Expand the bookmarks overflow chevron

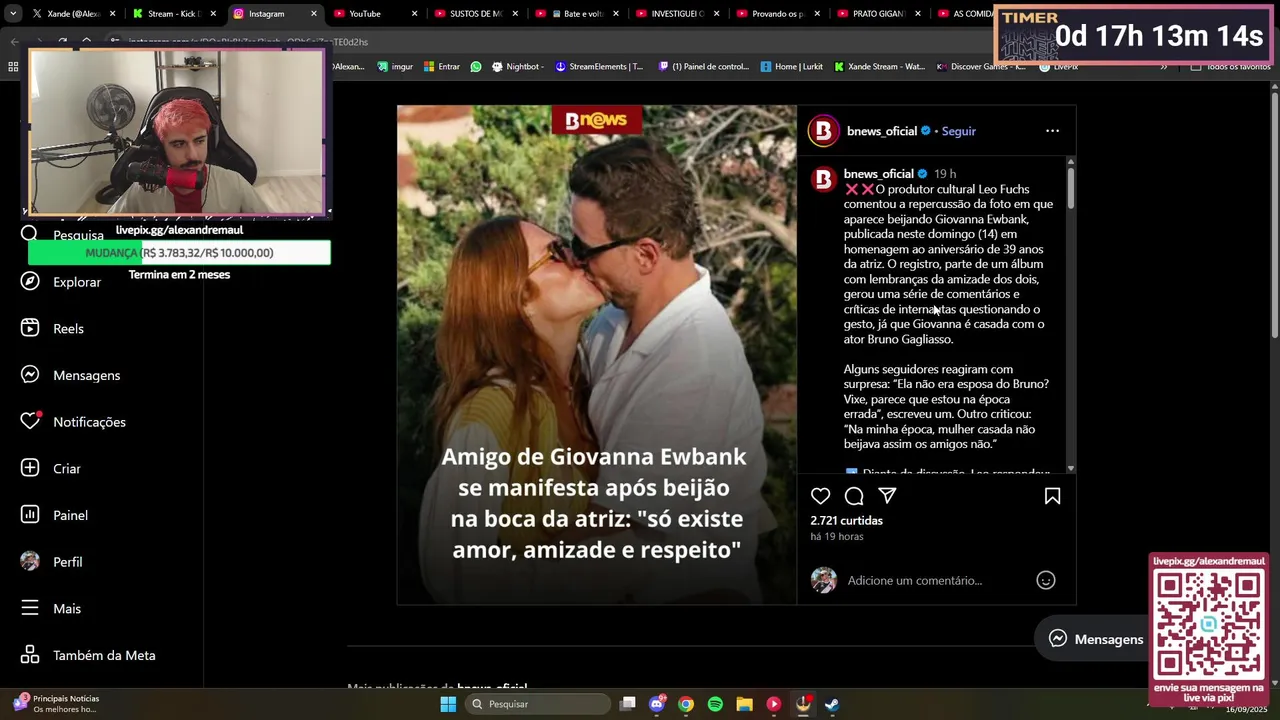pos(1163,67)
